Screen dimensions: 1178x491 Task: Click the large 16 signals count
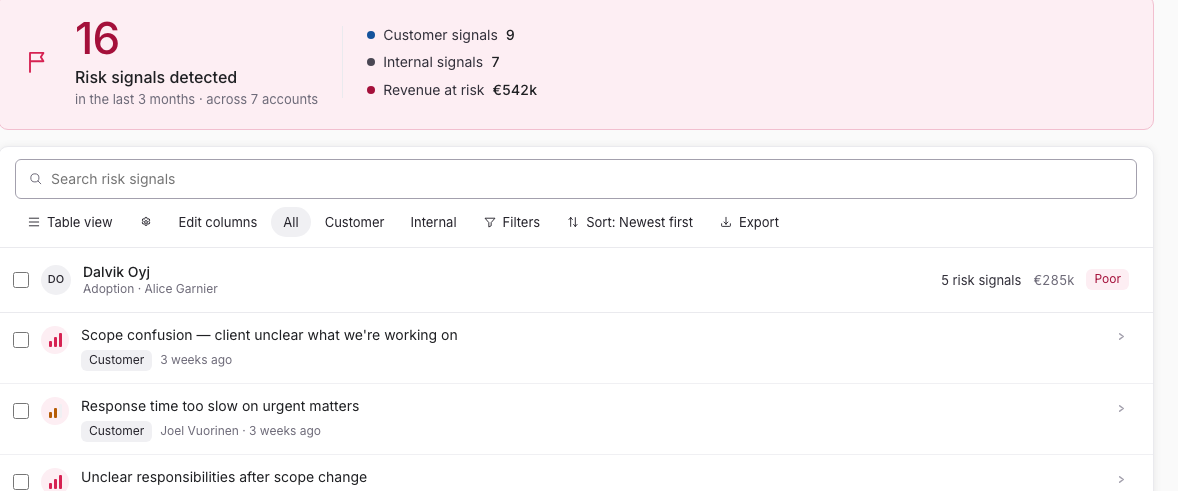coord(97,38)
